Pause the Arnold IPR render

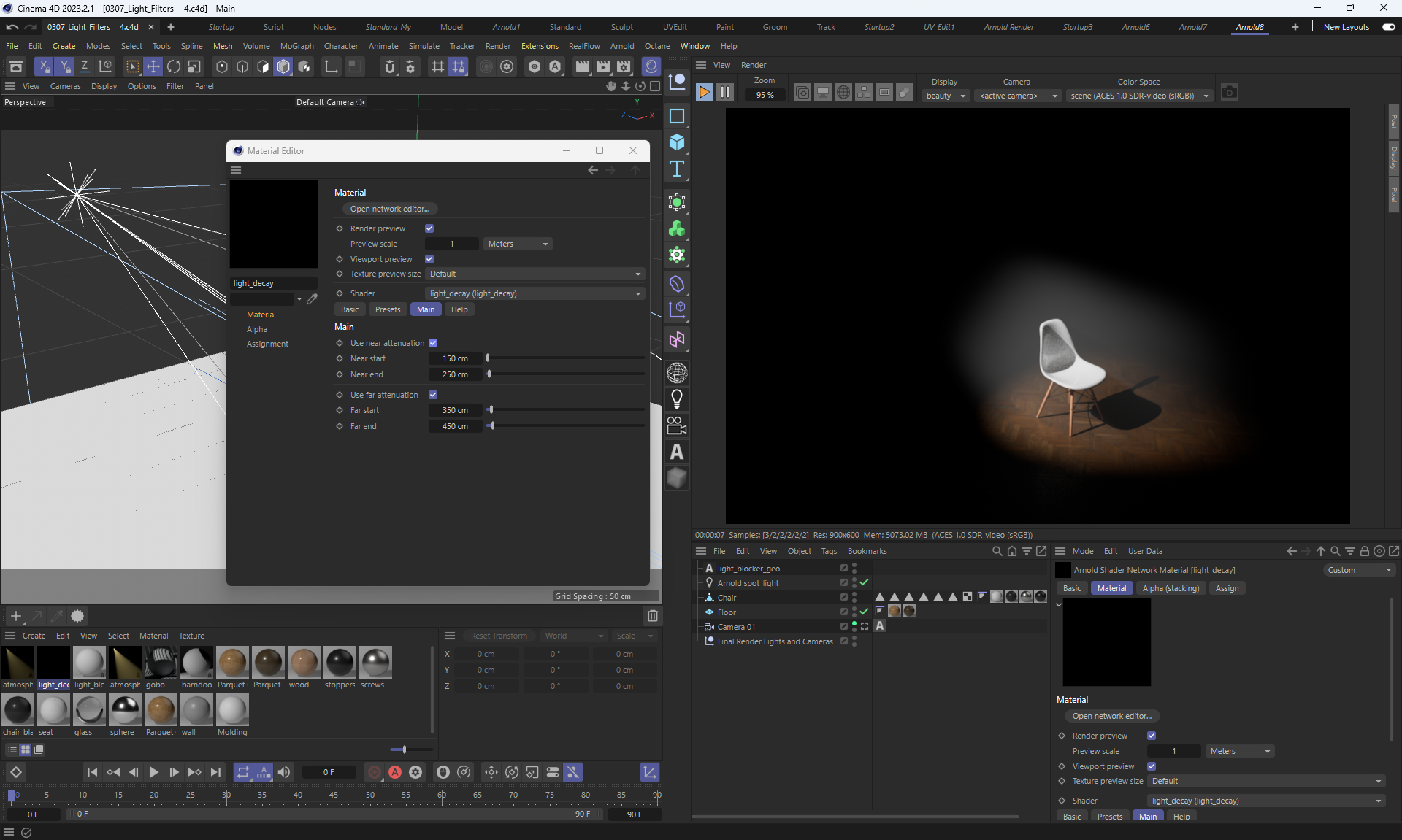click(725, 93)
